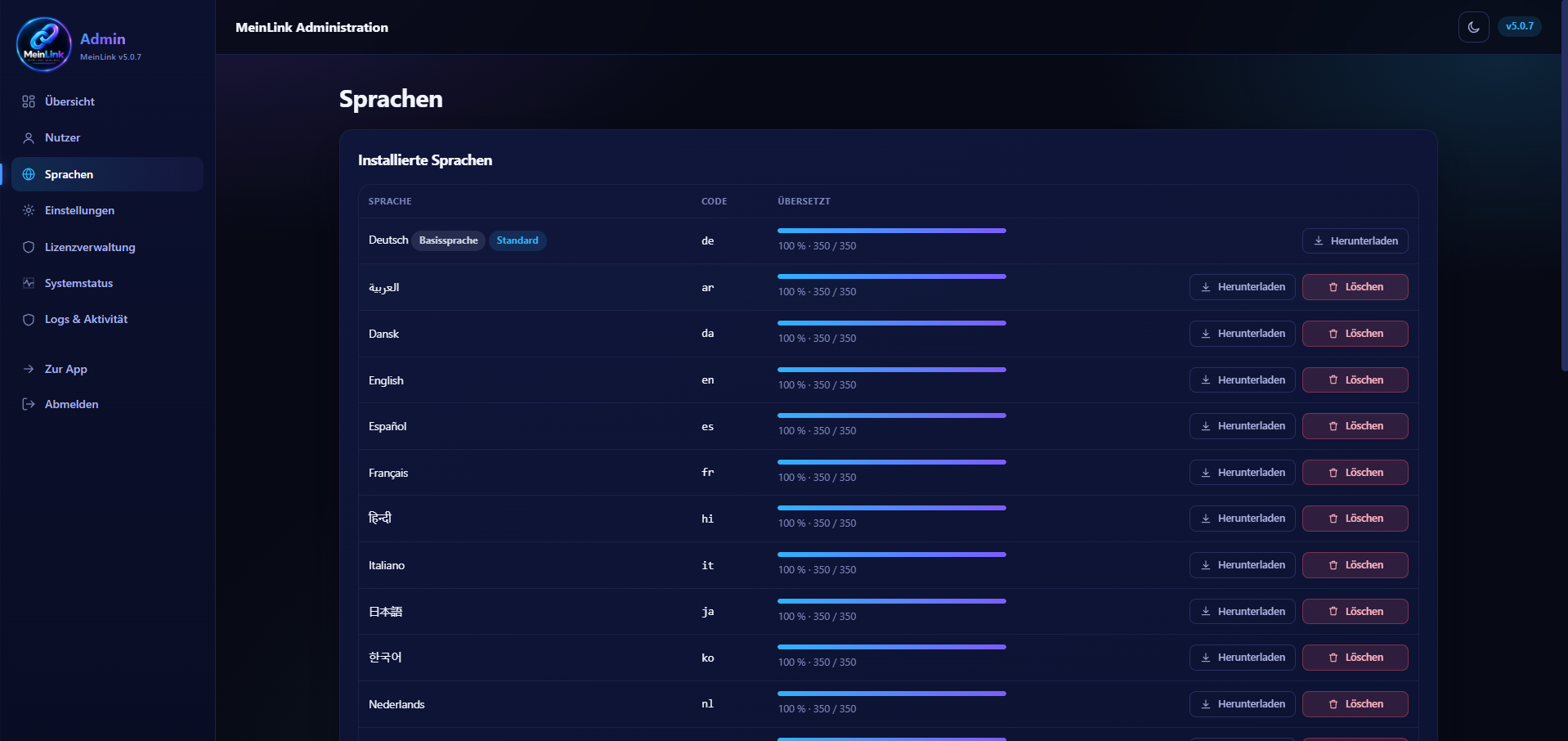
Task: Select the Sprachen menu item
Action: tap(107, 174)
